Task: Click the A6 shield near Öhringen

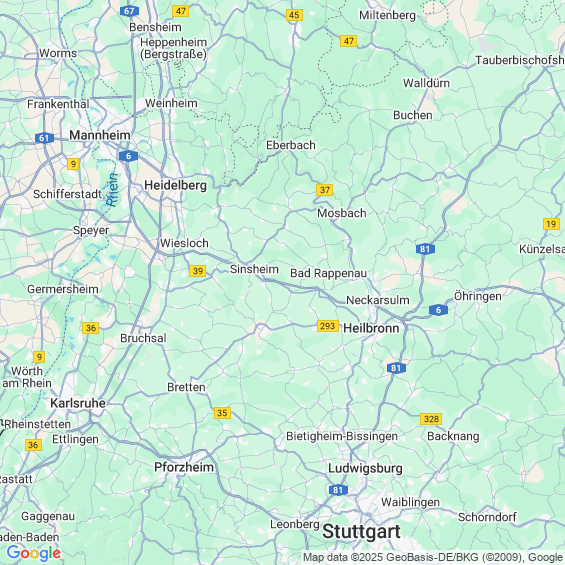Action: 438,310
